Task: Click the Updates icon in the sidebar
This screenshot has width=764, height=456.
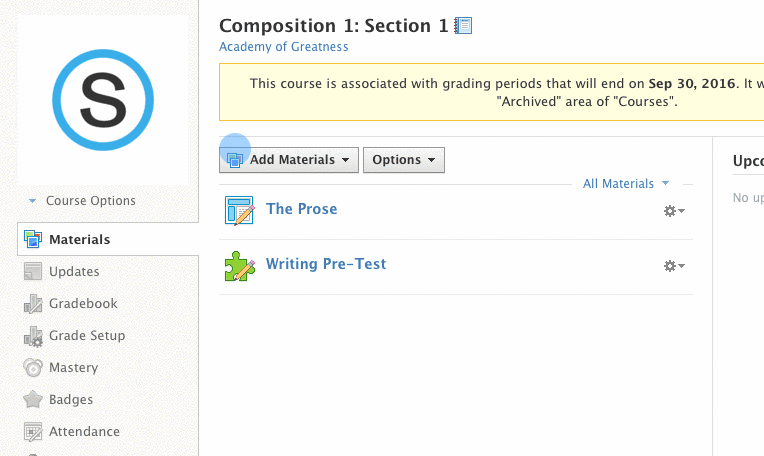Action: [33, 271]
